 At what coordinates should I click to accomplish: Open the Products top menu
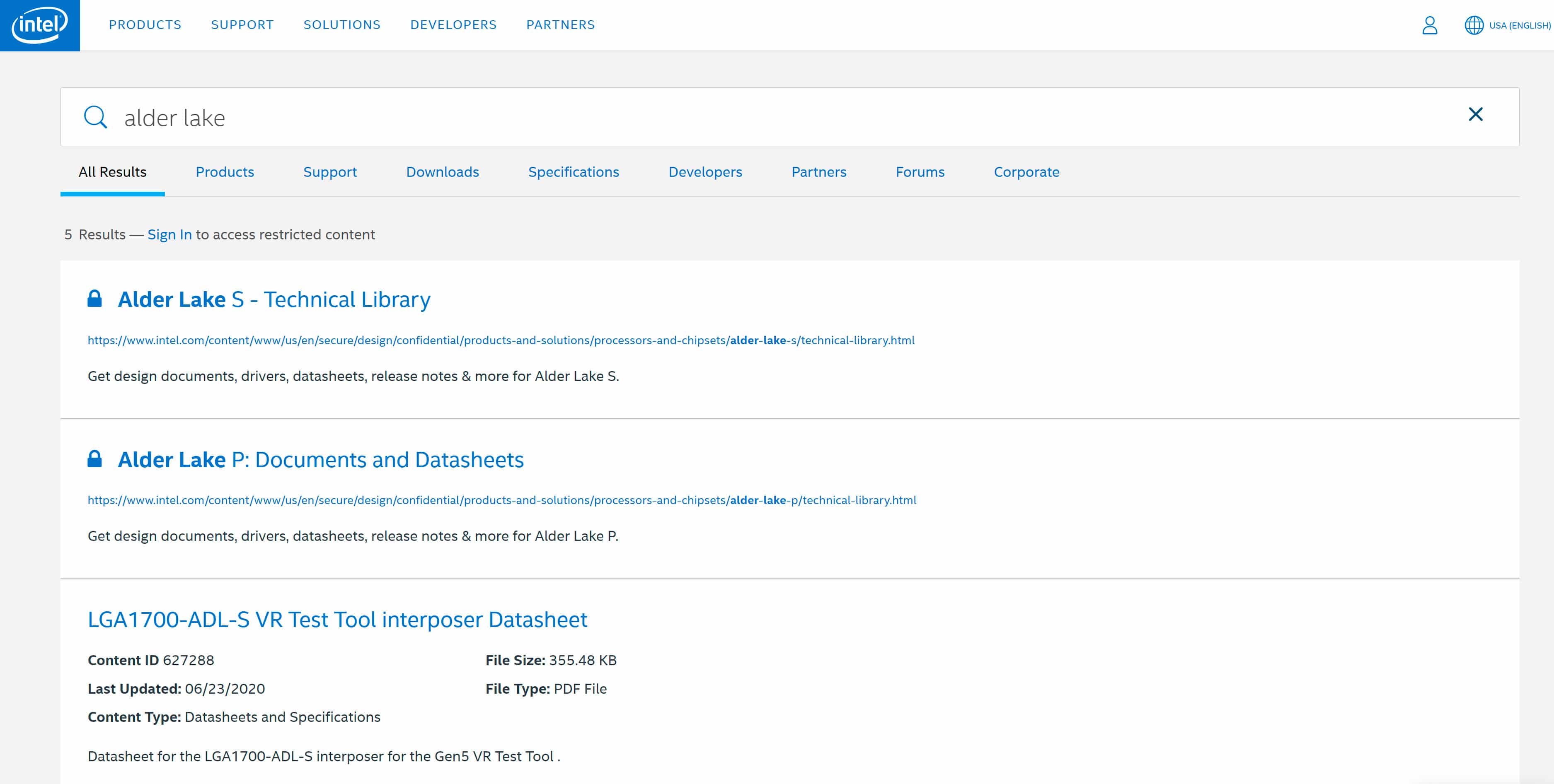145,25
